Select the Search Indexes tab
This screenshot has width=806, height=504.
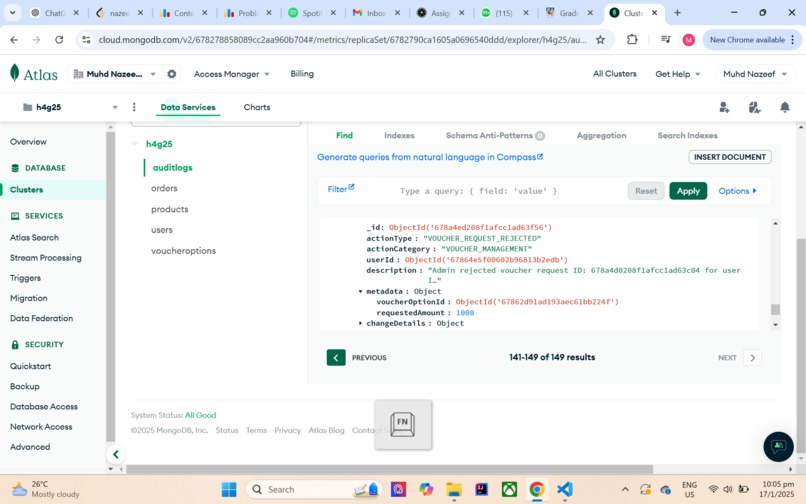687,135
